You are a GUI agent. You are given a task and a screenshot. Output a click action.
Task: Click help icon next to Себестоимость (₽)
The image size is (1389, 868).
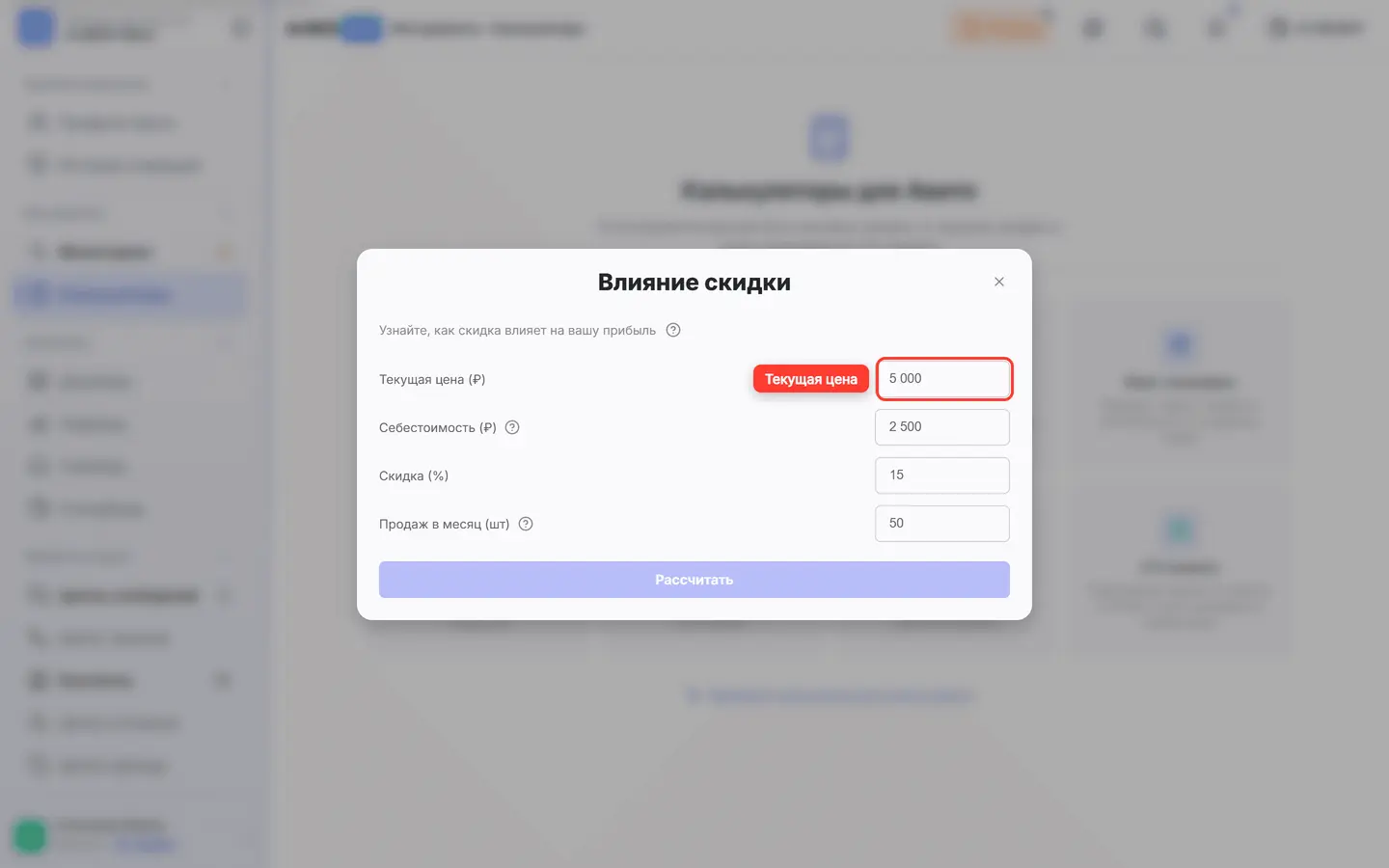coord(512,427)
